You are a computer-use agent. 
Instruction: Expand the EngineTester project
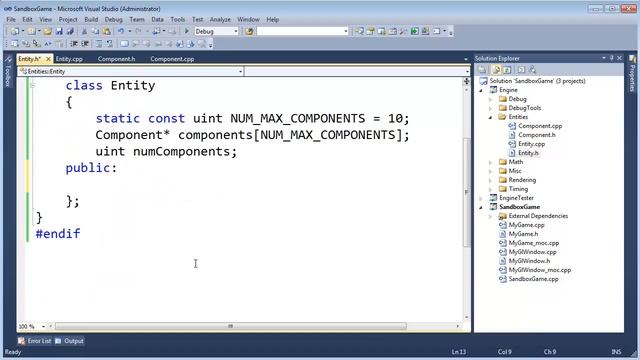point(481,198)
